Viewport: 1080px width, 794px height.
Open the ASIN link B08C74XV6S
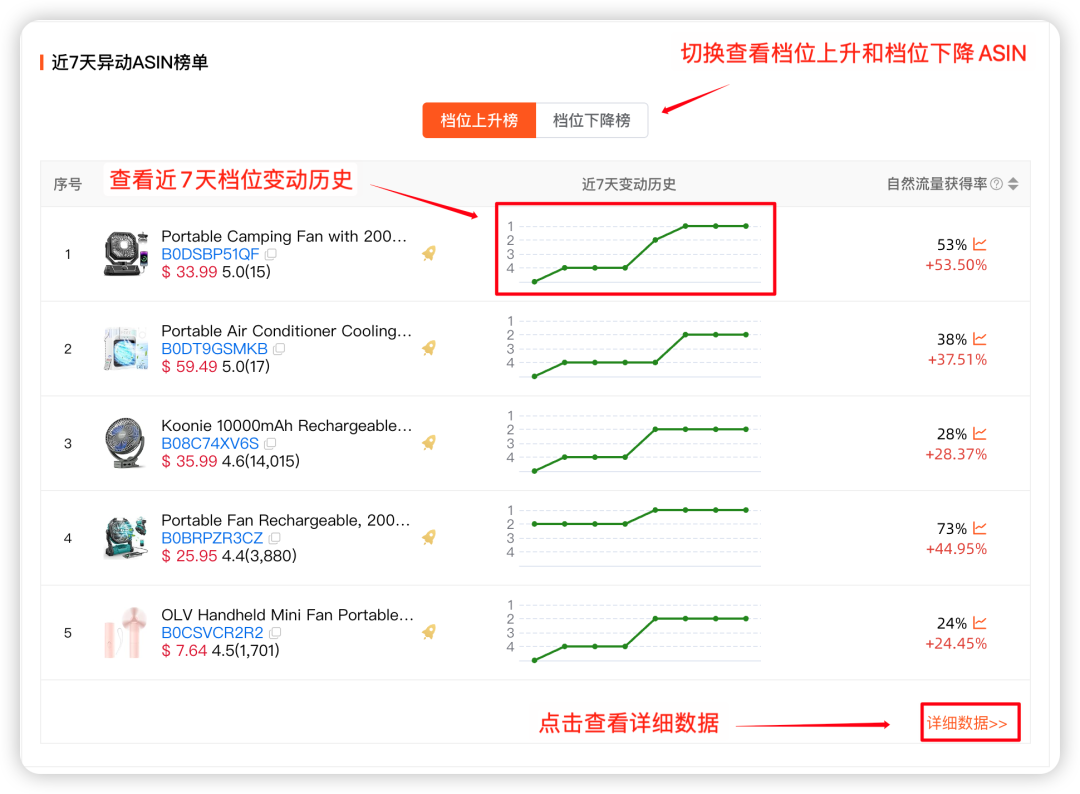pos(210,443)
